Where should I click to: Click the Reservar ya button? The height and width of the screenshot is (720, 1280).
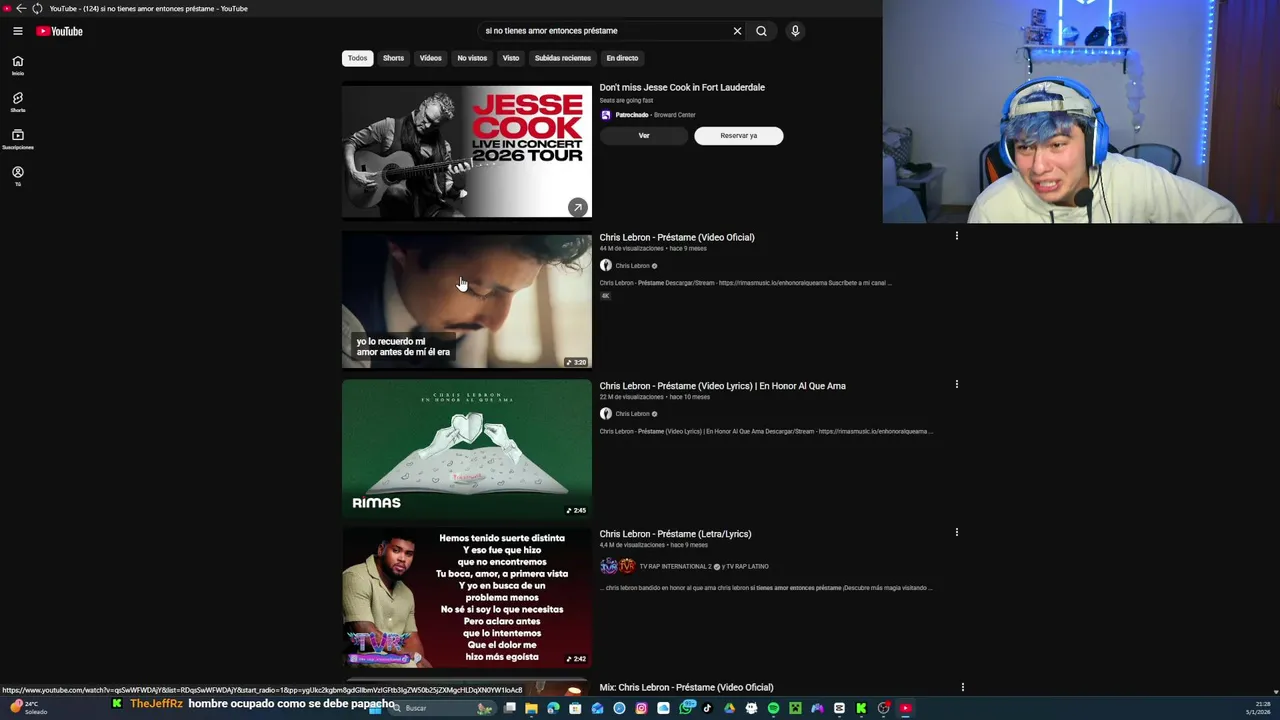739,136
